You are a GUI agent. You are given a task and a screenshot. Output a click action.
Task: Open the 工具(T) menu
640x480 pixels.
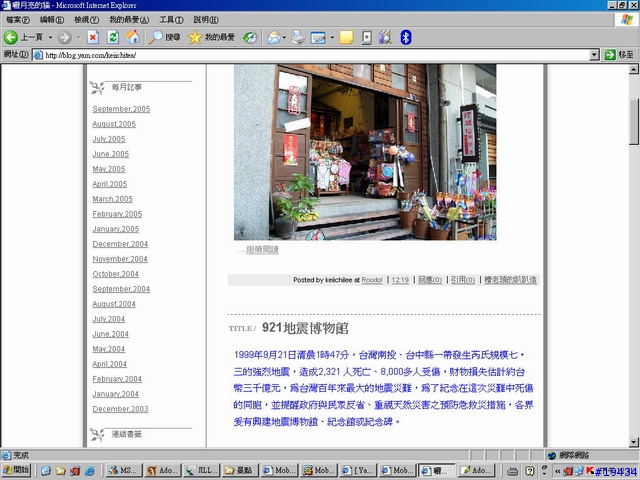pos(171,20)
